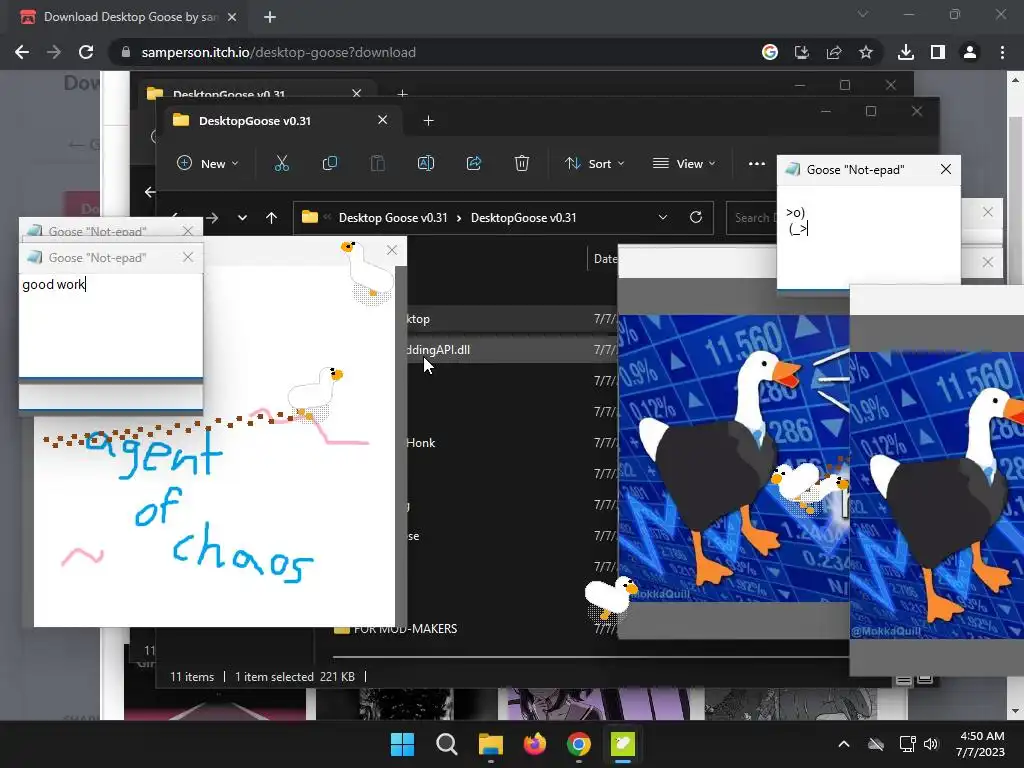Close the Not-epad window with ASCII goose
The height and width of the screenshot is (768, 1024).
946,169
